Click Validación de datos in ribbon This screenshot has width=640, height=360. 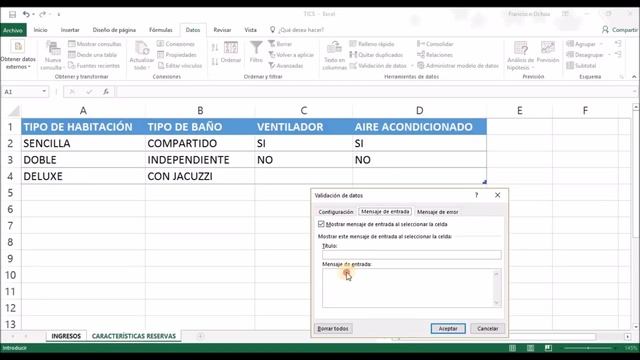pyautogui.click(x=378, y=65)
